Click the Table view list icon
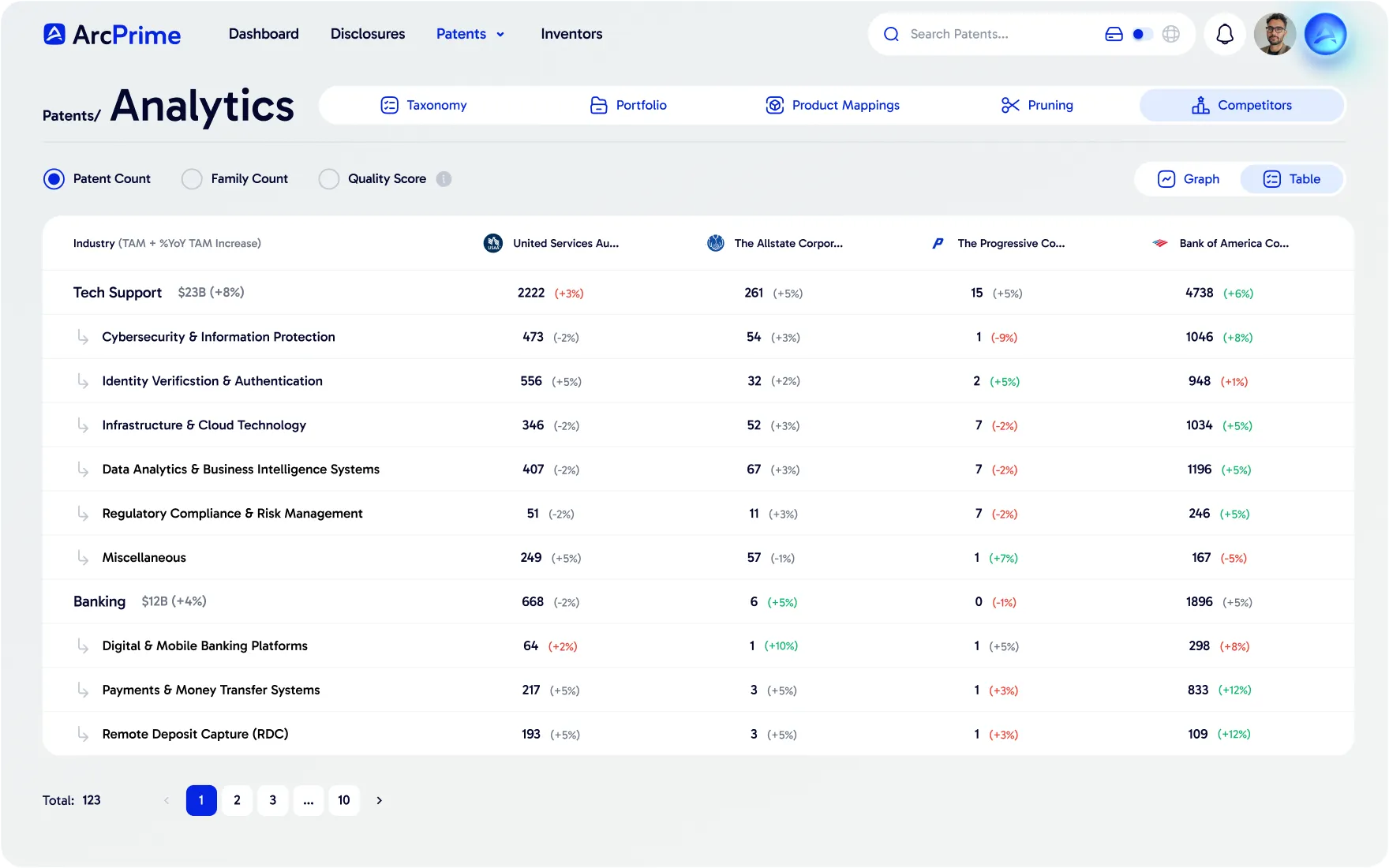Viewport: 1389px width, 868px height. 1272,179
